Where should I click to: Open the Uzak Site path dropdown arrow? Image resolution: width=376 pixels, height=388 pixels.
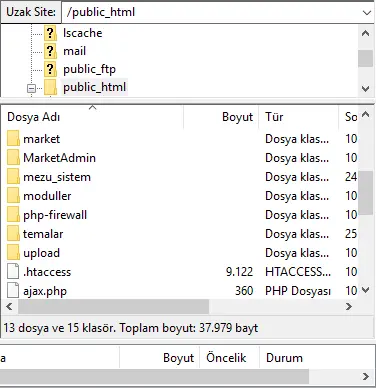click(x=367, y=13)
